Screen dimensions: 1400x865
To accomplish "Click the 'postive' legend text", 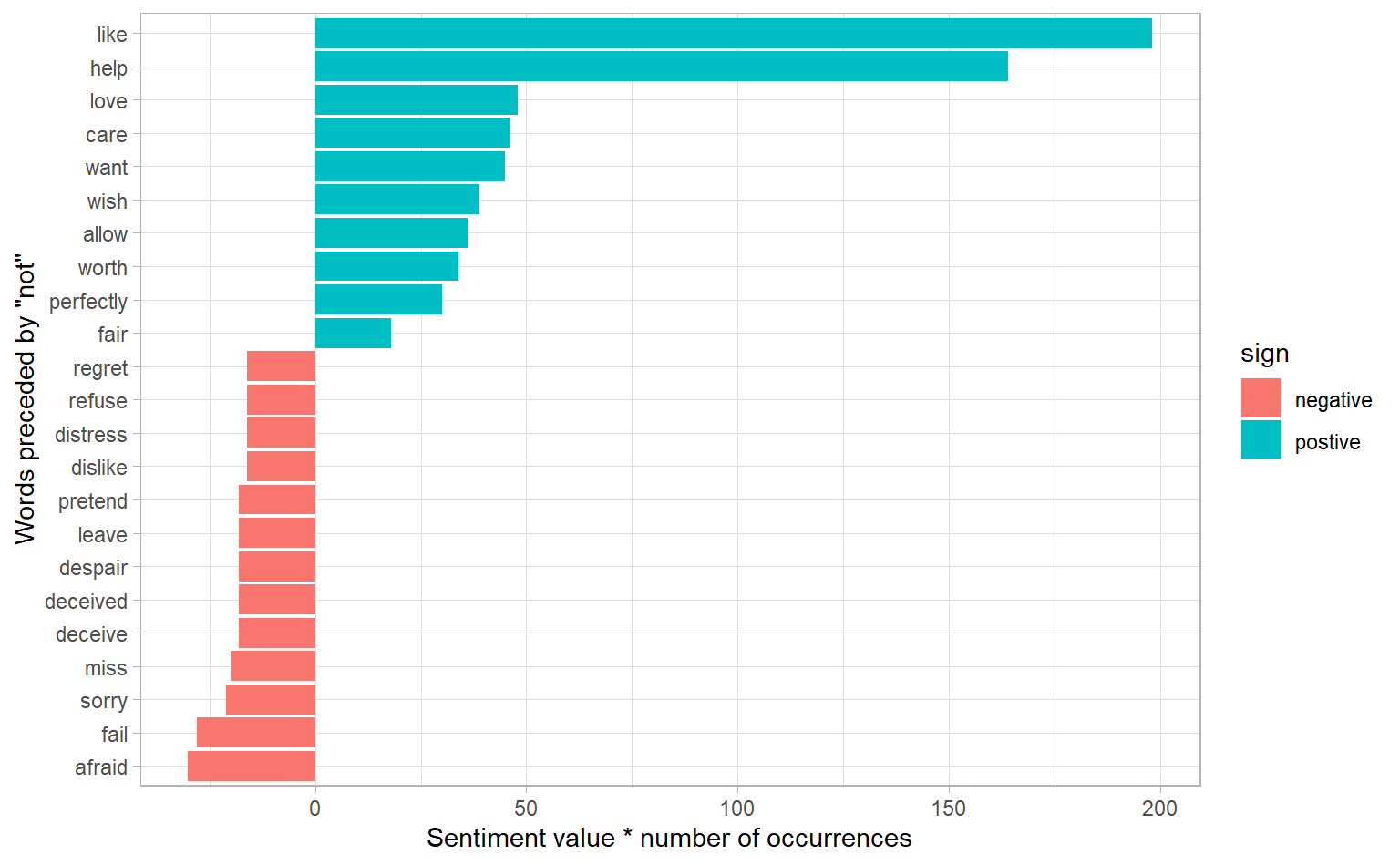I will [1327, 442].
